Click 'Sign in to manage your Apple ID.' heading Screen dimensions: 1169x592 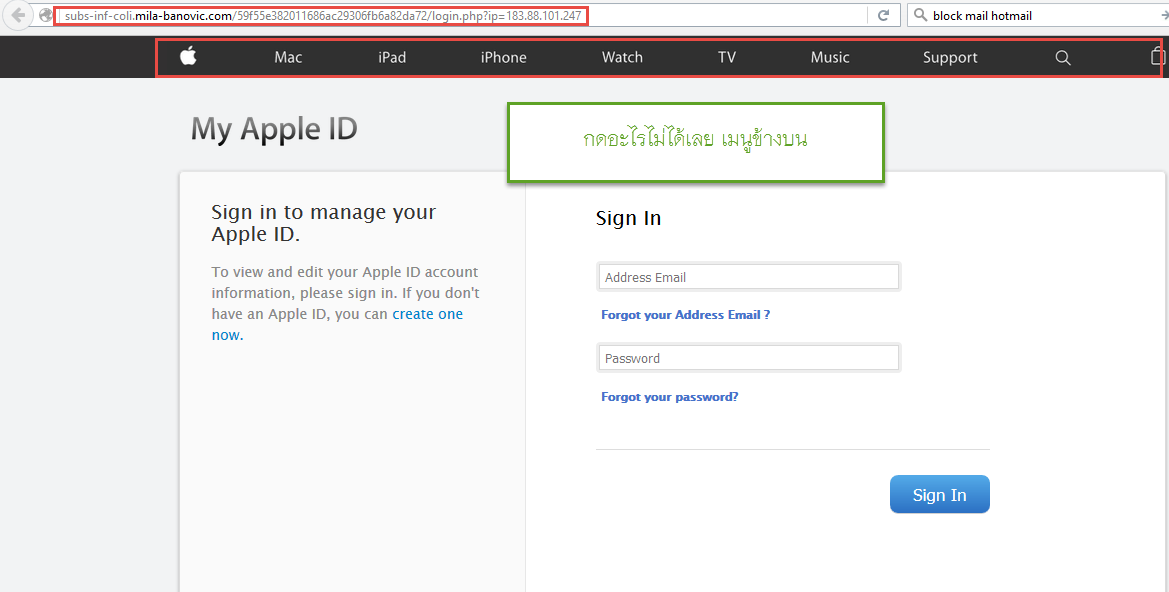(324, 223)
